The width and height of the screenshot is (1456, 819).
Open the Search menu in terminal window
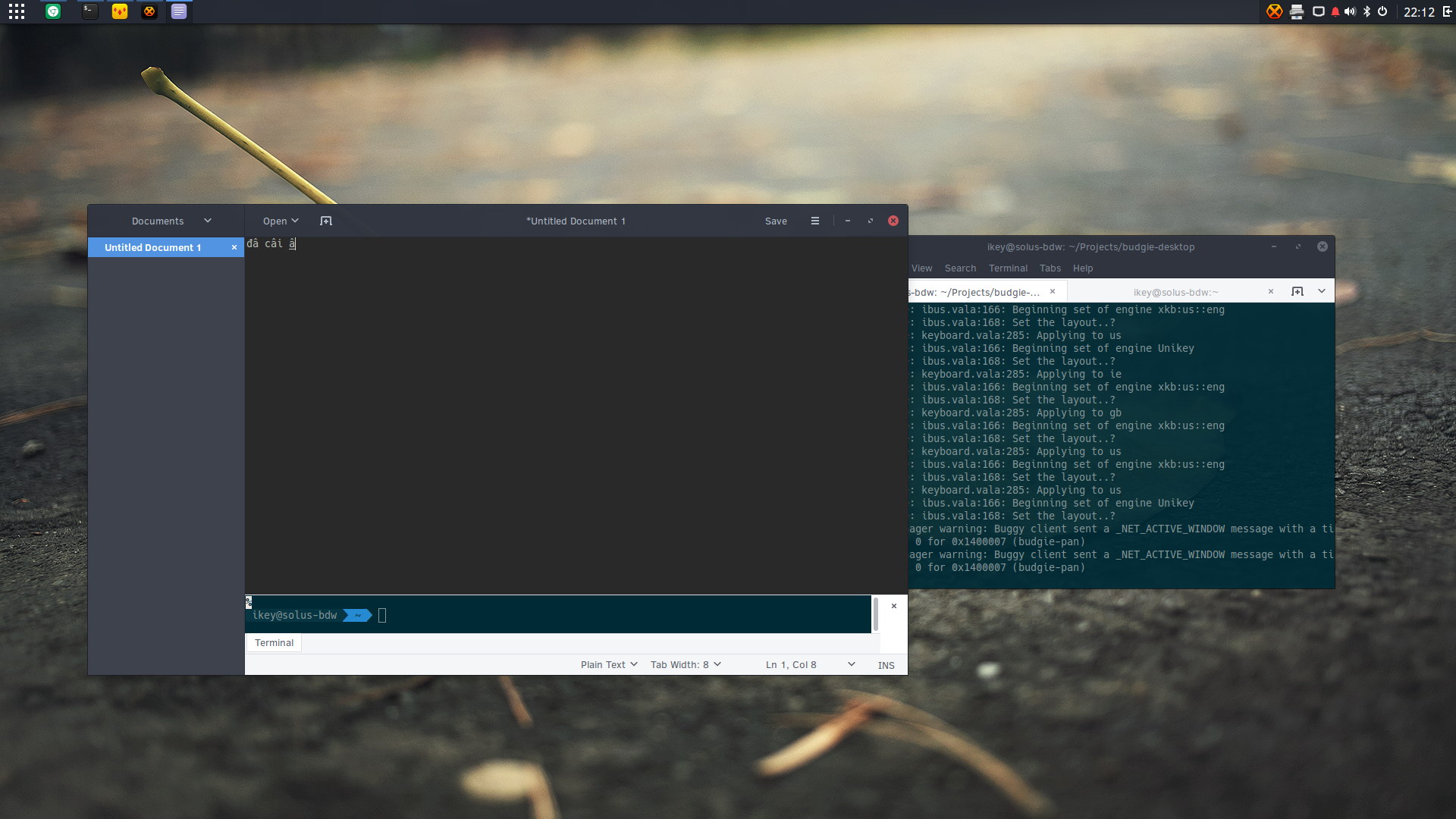(x=960, y=268)
